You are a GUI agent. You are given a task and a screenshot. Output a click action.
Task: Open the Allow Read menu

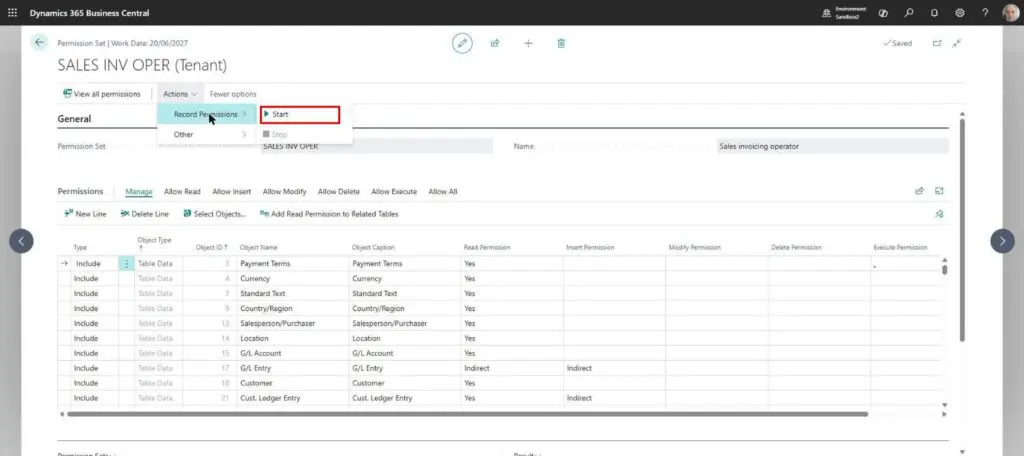click(x=182, y=191)
